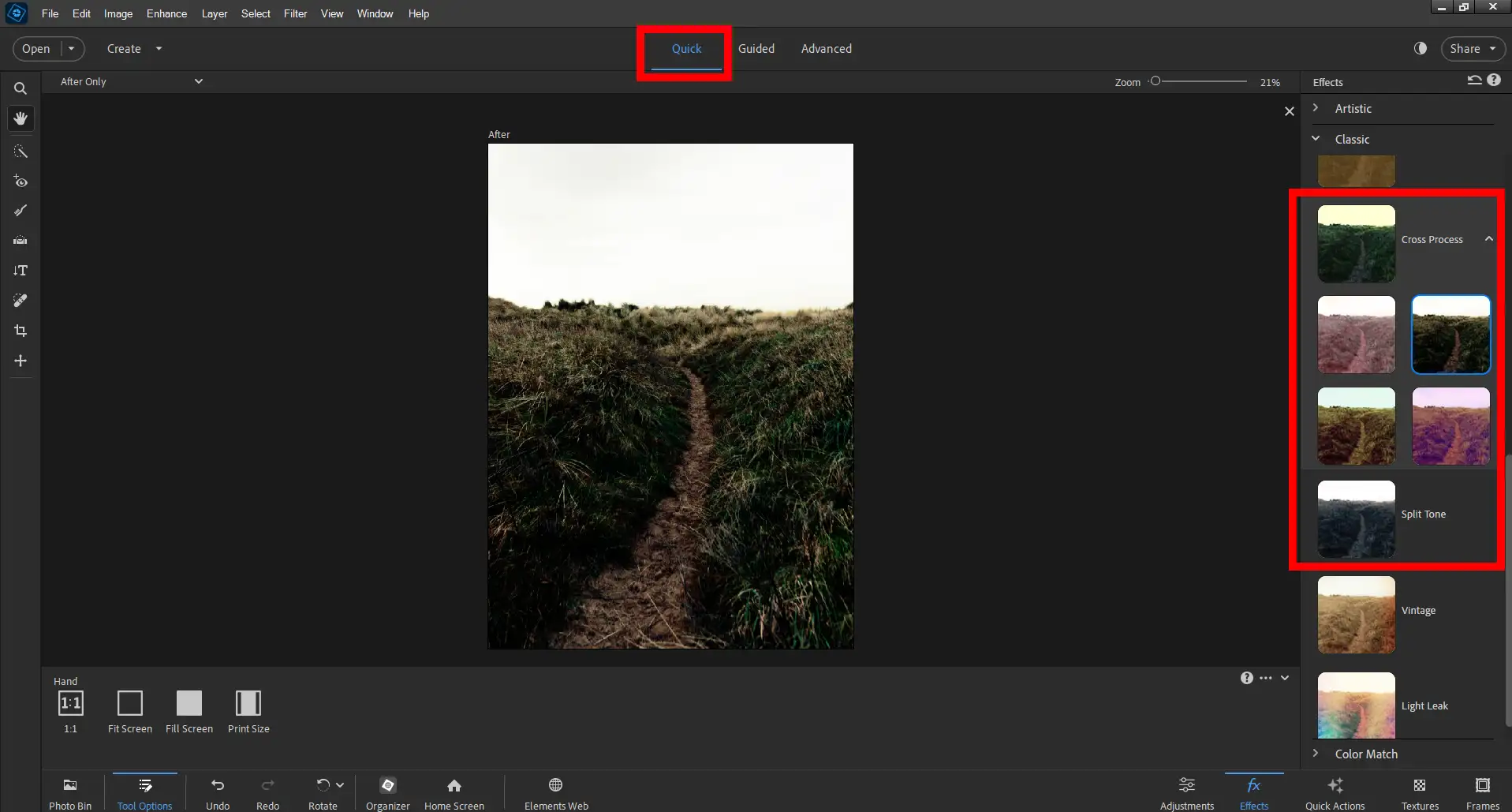Click the Tool Options help icon
Screen dimensions: 1512x812
point(1247,678)
